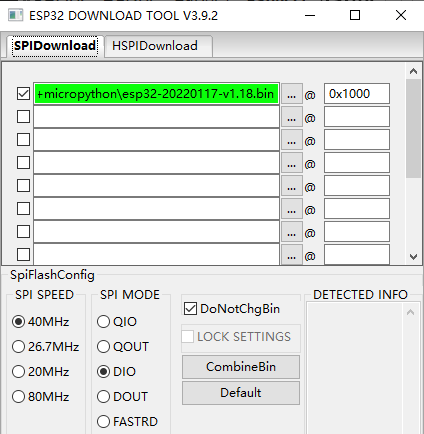Click the third row empty file path field
The width and height of the screenshot is (424, 434).
156,140
